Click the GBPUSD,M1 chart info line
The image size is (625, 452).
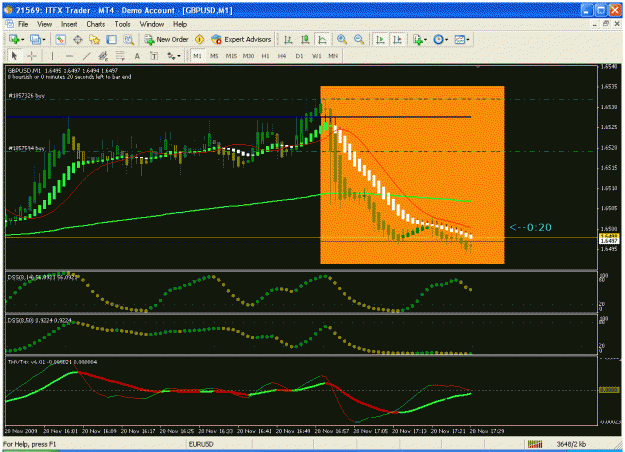pyautogui.click(x=63, y=71)
